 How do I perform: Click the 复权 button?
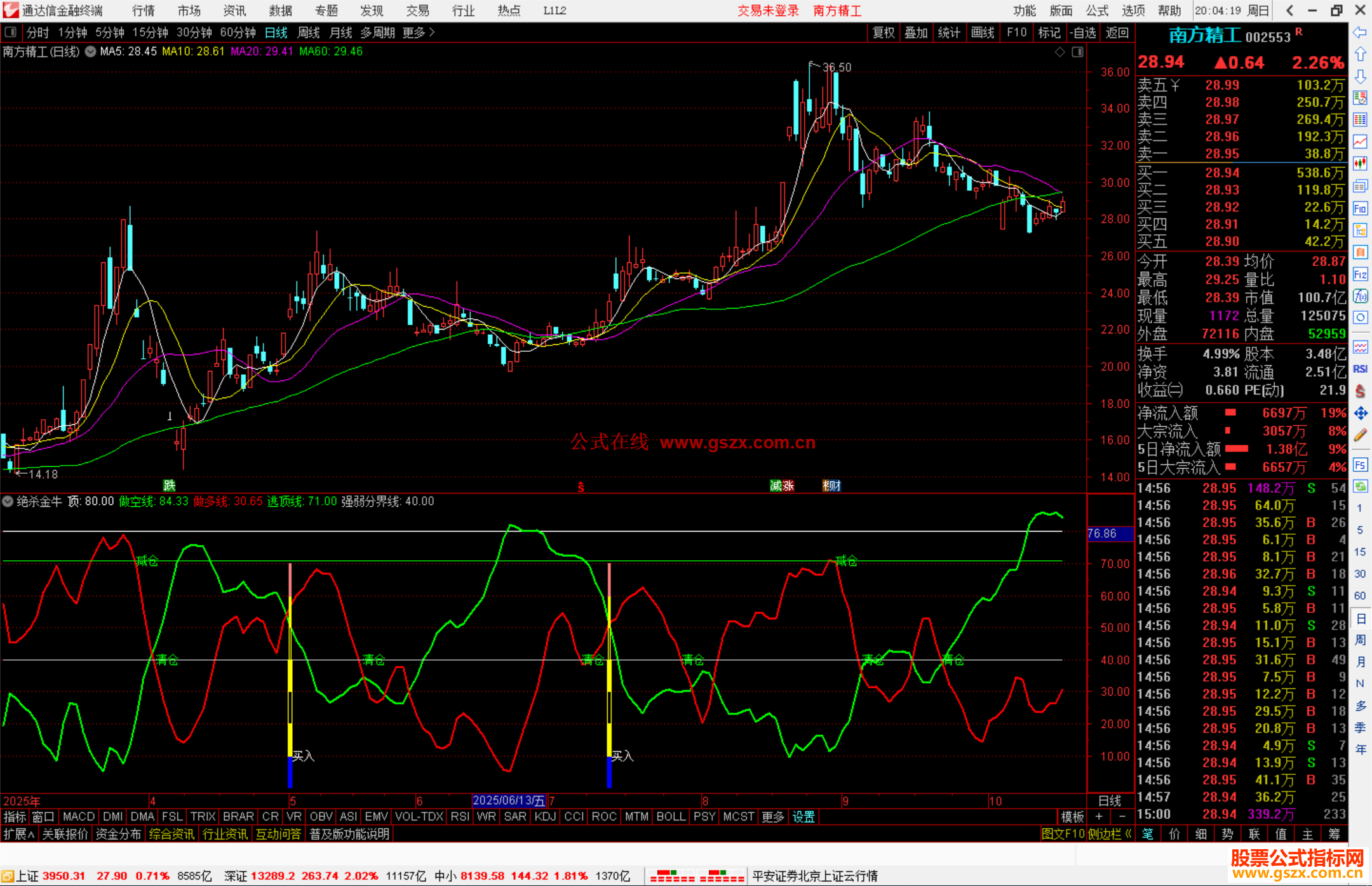(x=883, y=32)
